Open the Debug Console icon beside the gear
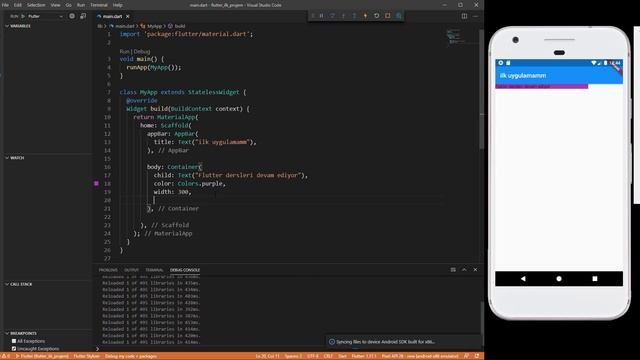The width and height of the screenshot is (640, 360). click(83, 16)
